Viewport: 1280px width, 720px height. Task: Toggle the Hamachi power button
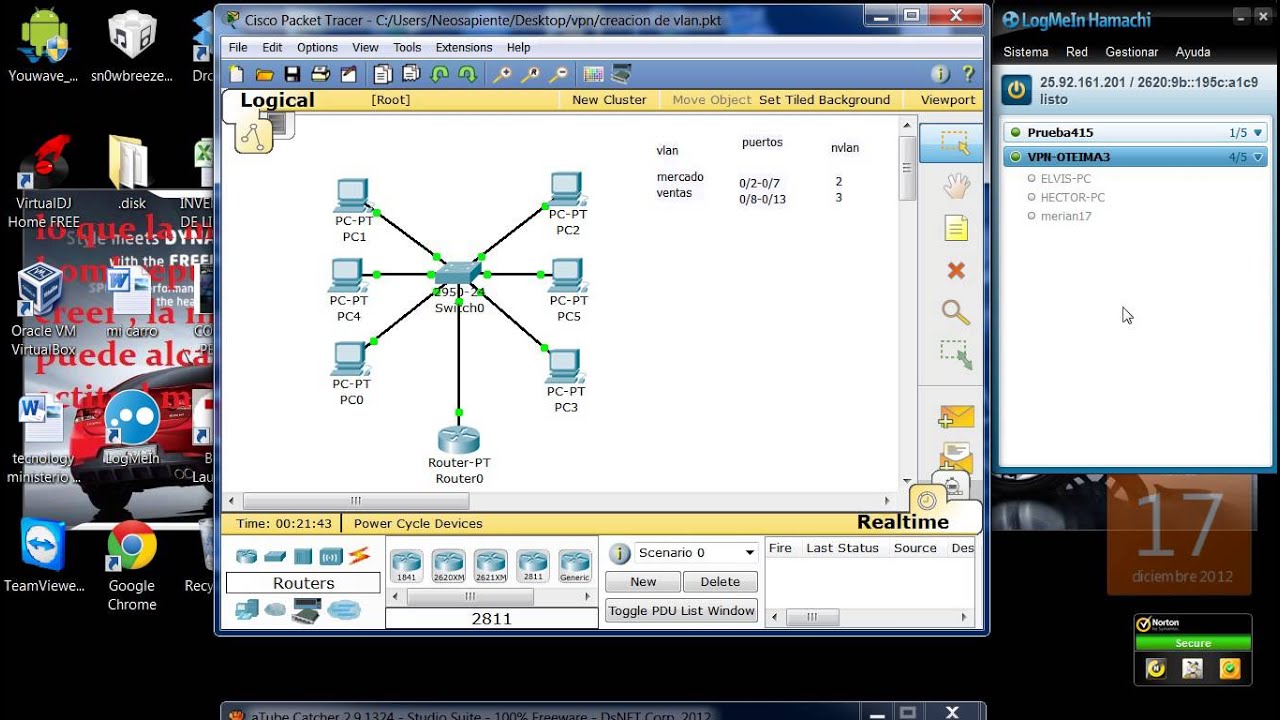(x=1017, y=89)
